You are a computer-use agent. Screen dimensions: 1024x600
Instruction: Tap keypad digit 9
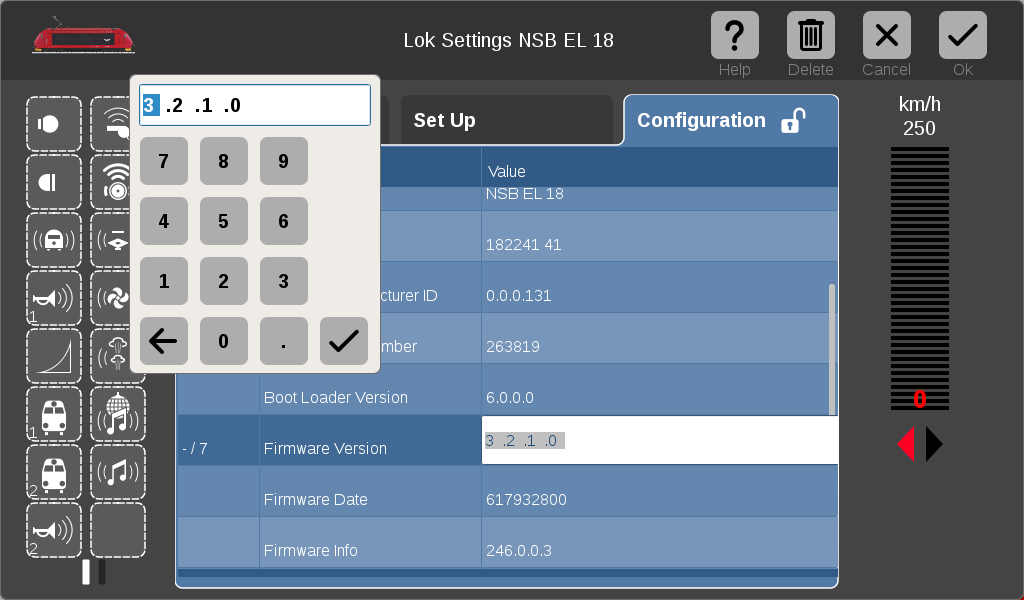(284, 161)
